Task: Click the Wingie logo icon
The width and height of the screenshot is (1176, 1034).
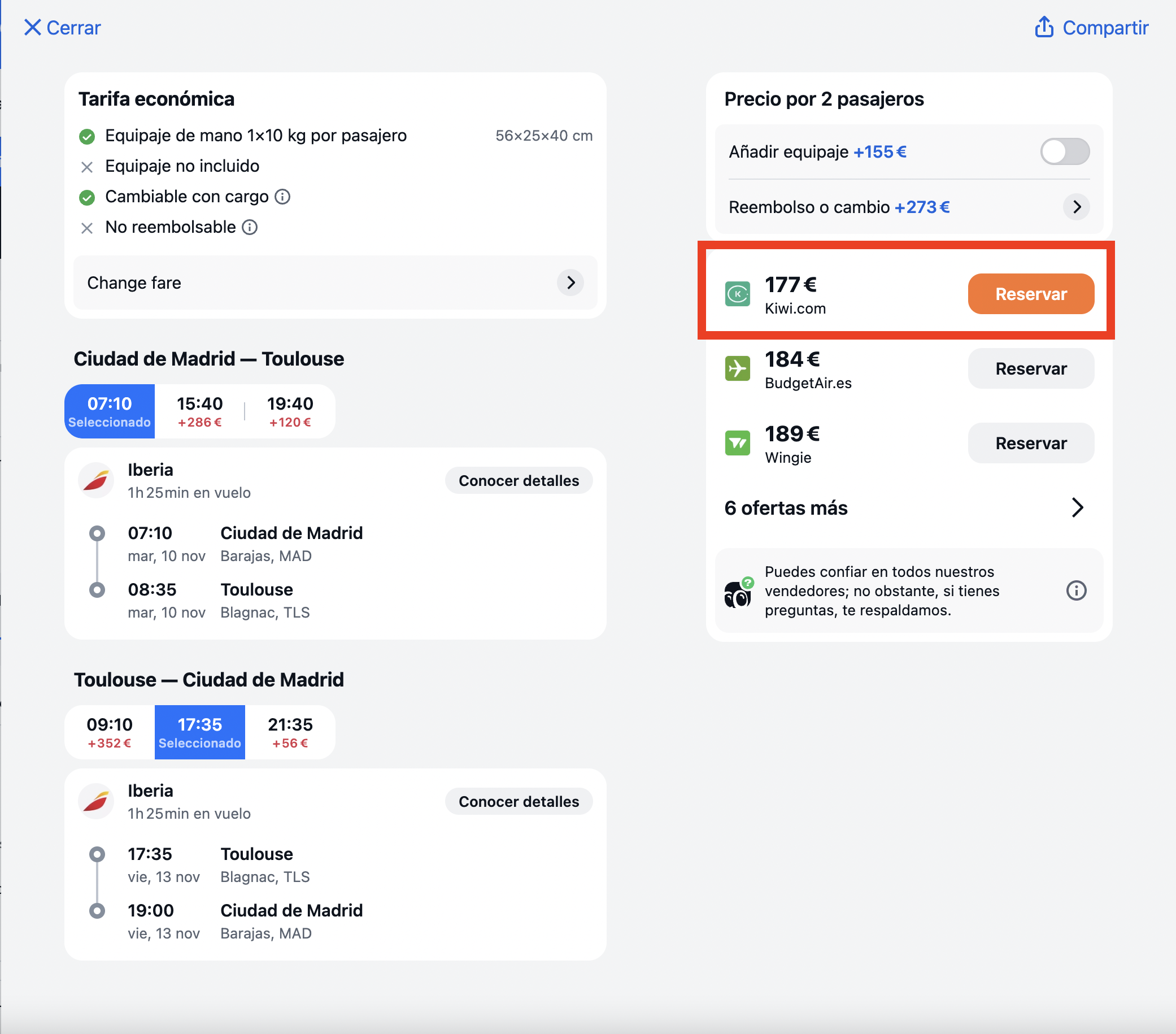Action: pyautogui.click(x=737, y=443)
